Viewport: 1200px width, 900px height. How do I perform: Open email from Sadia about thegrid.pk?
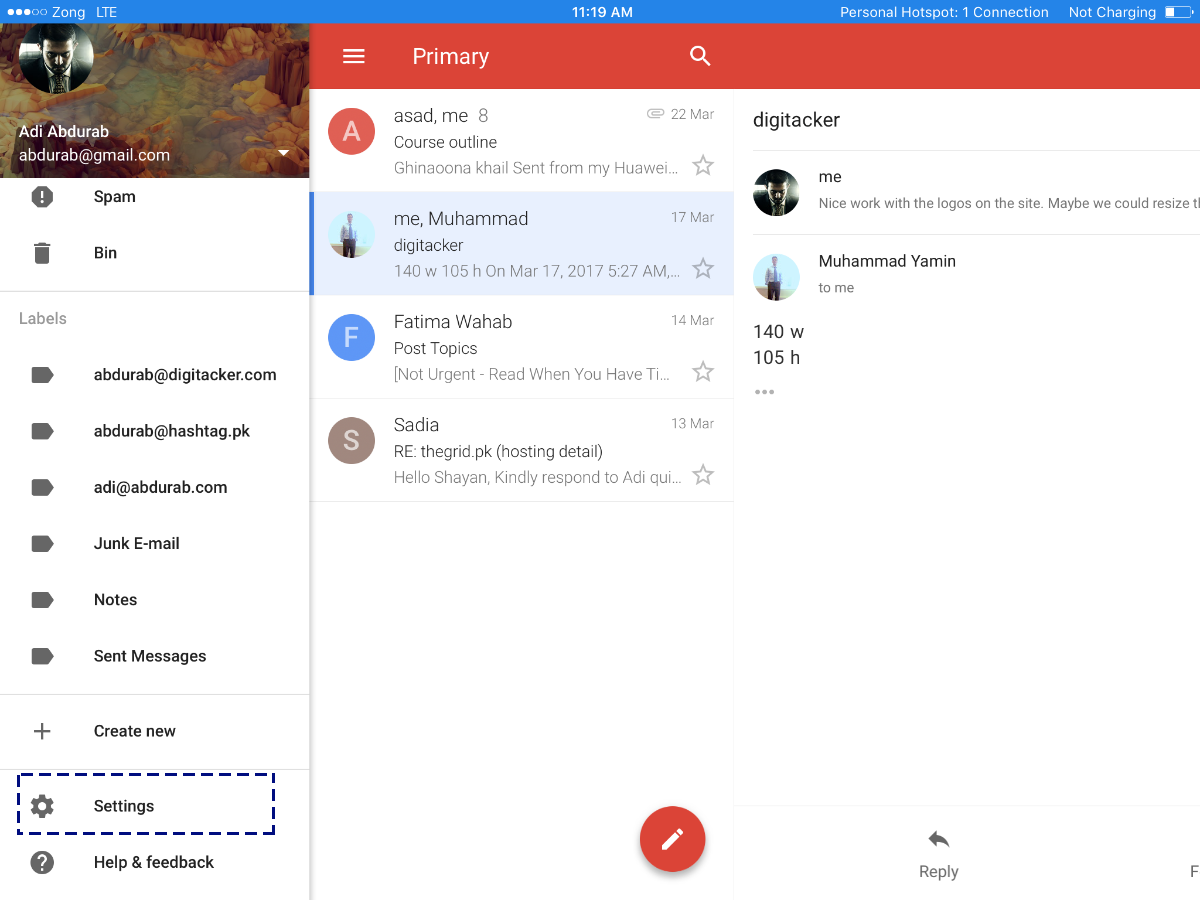[521, 451]
